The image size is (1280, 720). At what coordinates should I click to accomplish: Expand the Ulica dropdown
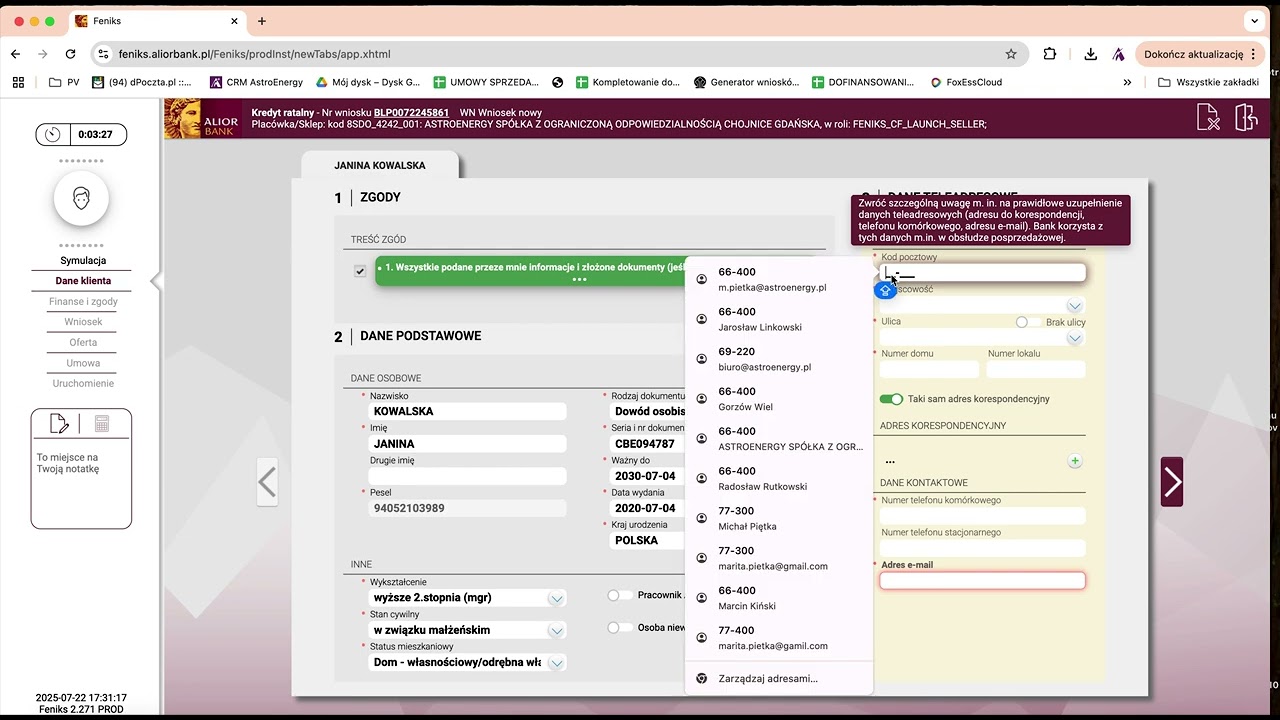(1075, 338)
